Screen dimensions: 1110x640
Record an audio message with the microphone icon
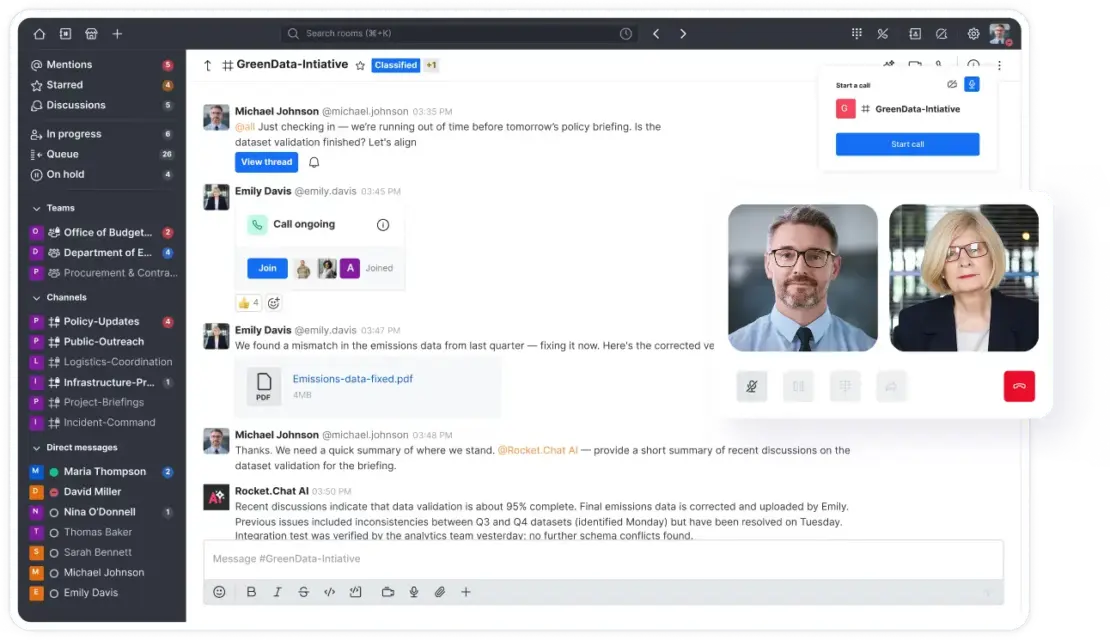414,592
